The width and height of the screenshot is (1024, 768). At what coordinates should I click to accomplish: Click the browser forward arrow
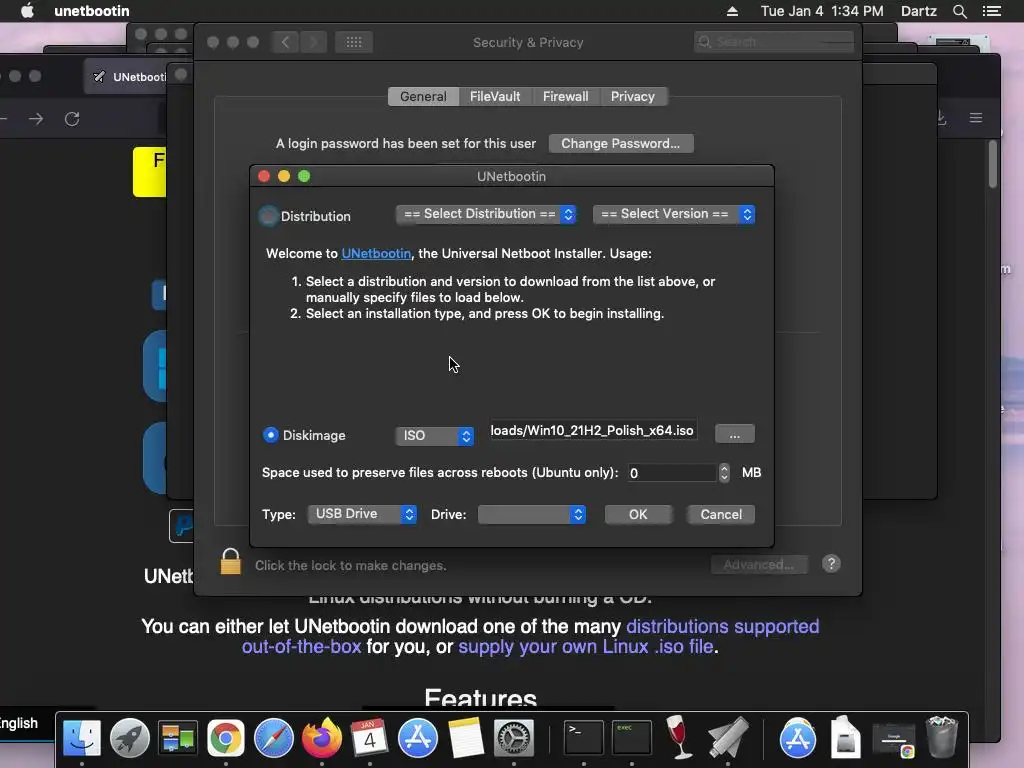click(36, 119)
